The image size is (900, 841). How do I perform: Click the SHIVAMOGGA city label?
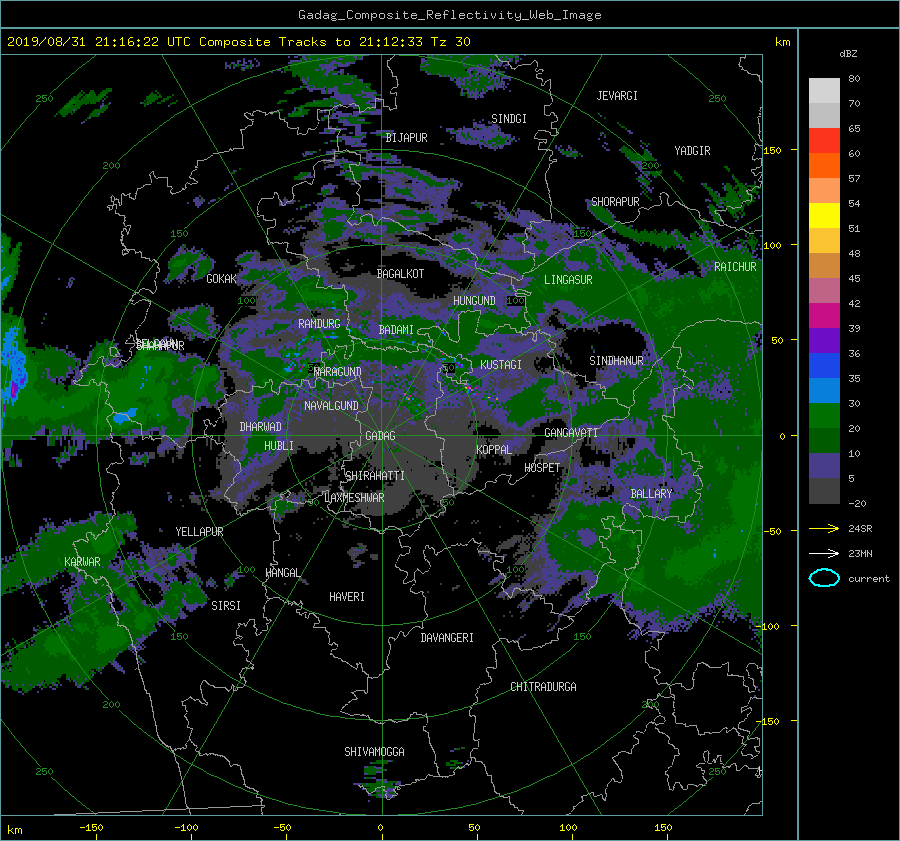(374, 751)
